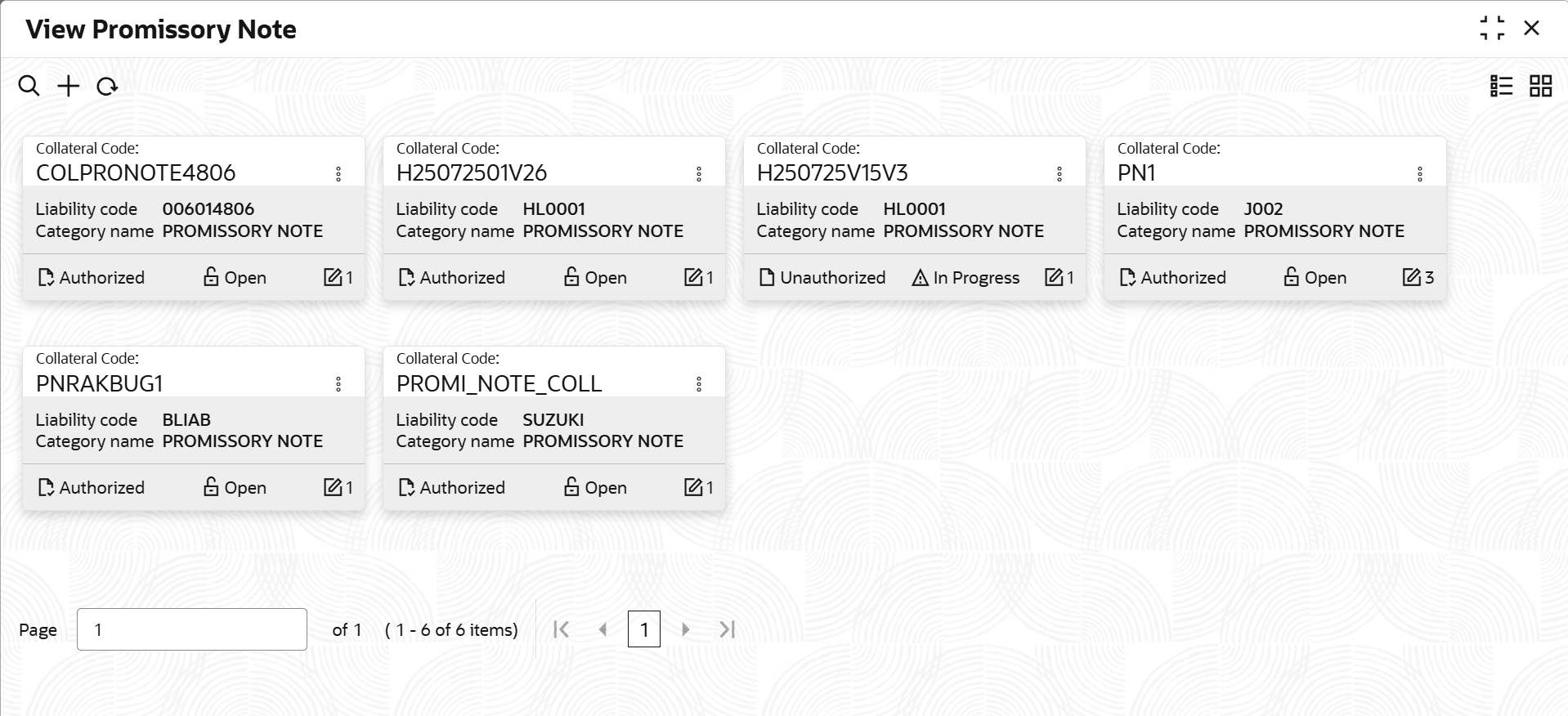Click the add new promissory note icon
1568x716 pixels.
[68, 86]
